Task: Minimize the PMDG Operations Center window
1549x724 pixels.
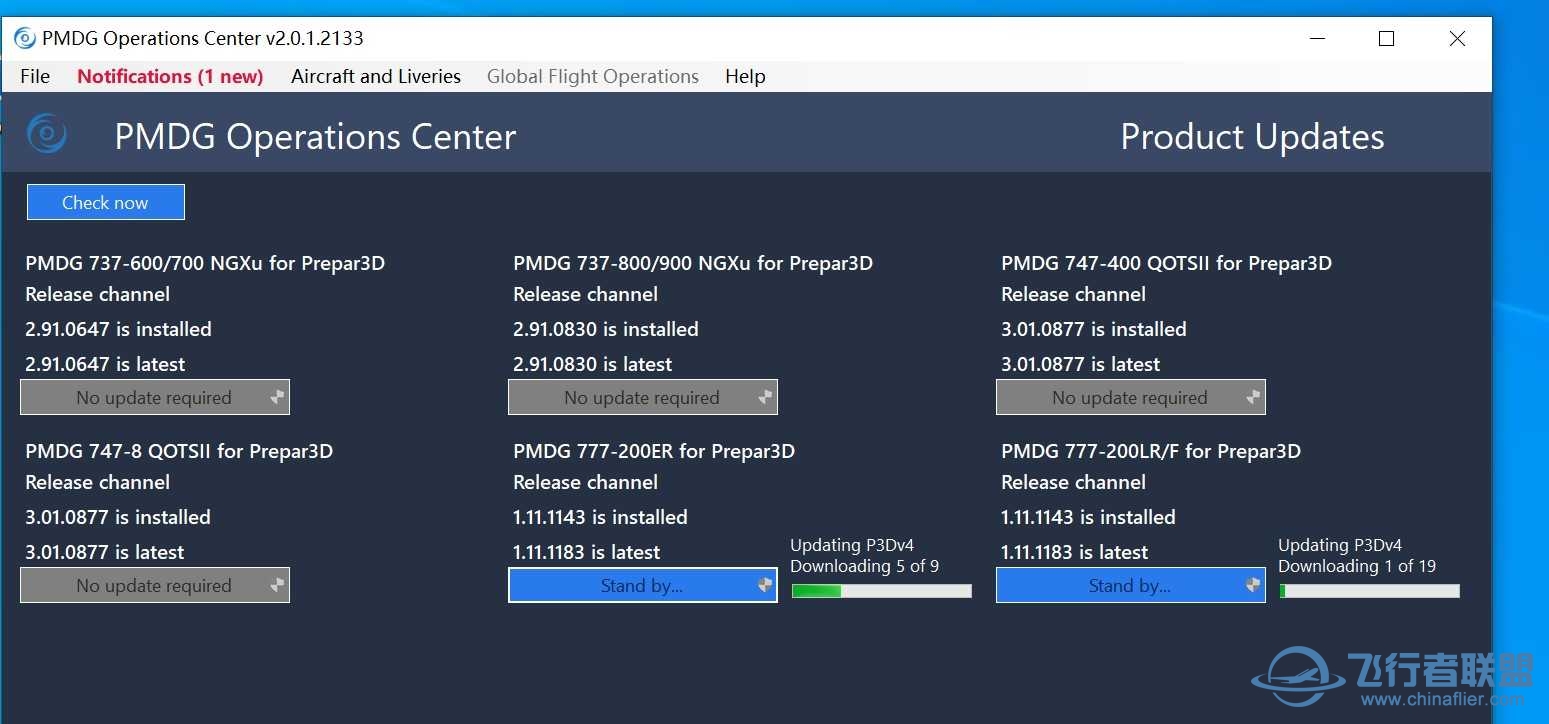Action: [1319, 39]
